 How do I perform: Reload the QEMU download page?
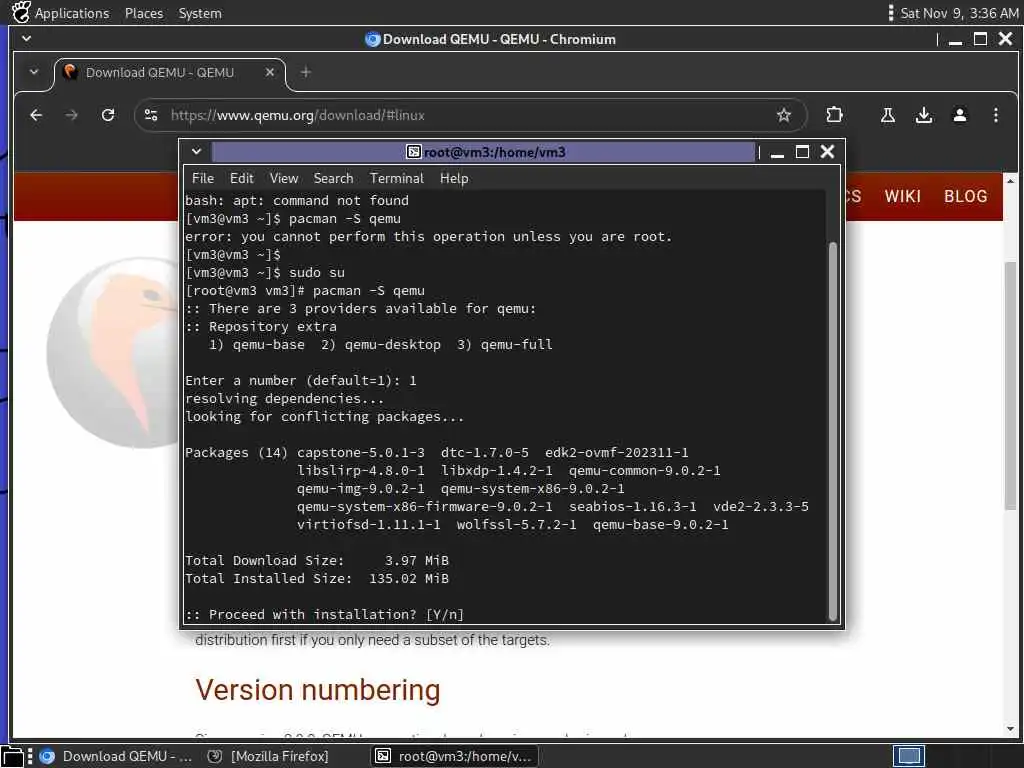click(108, 116)
